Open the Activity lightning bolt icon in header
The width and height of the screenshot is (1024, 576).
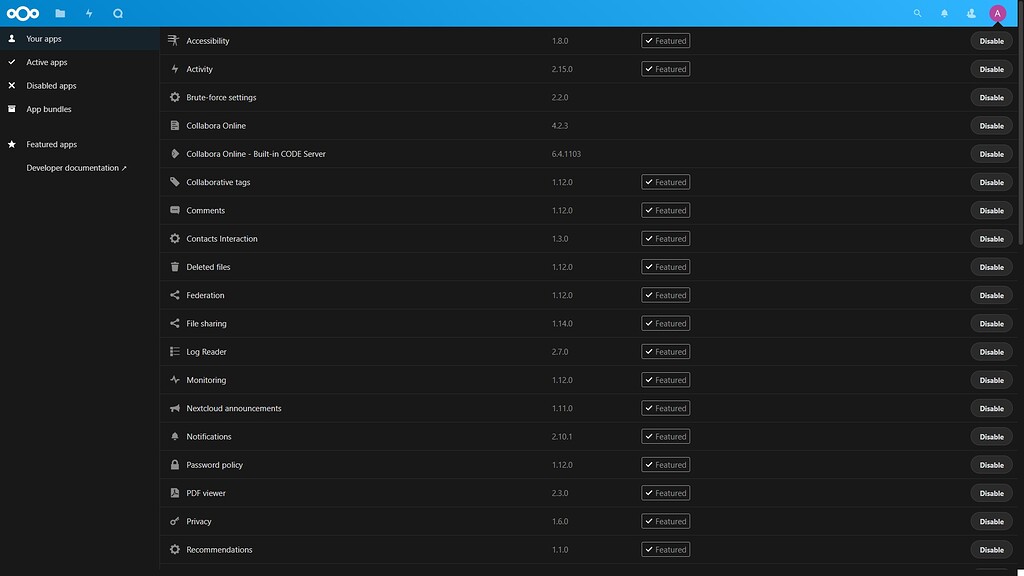pyautogui.click(x=89, y=14)
